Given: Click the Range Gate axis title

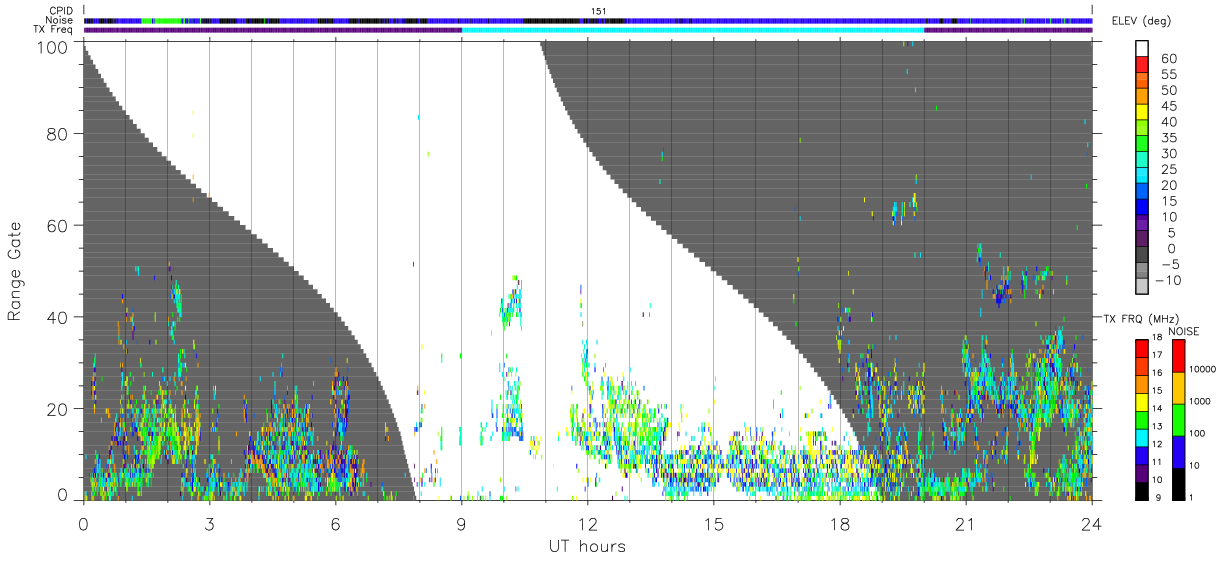Looking at the screenshot, I should click(x=15, y=271).
